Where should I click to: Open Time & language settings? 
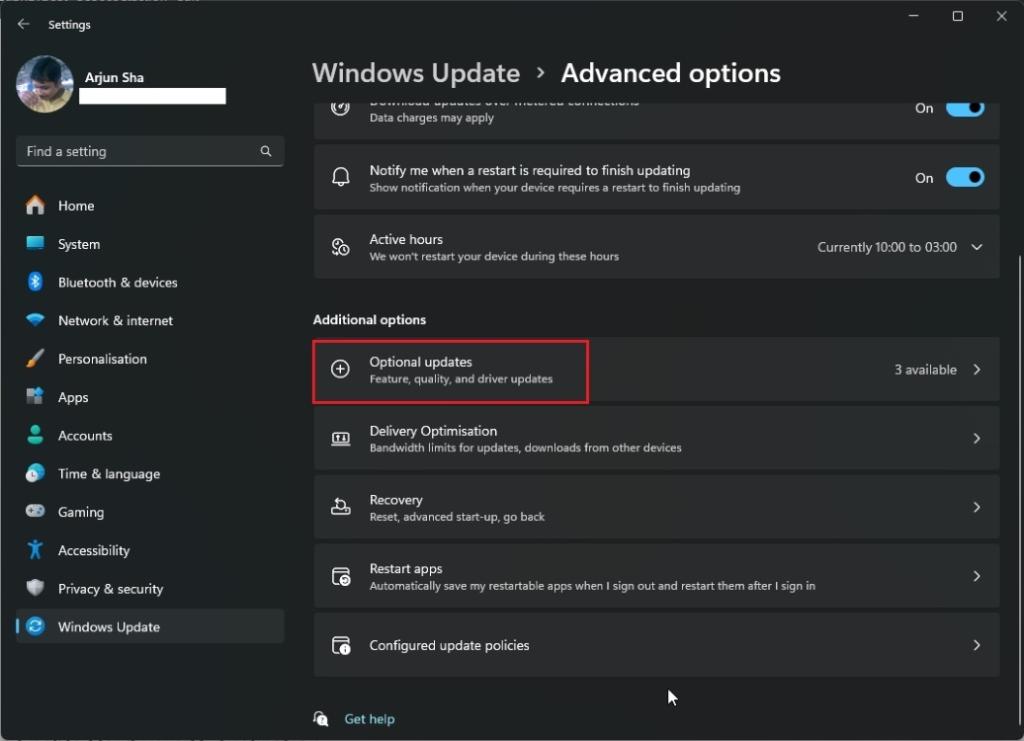coord(34,473)
